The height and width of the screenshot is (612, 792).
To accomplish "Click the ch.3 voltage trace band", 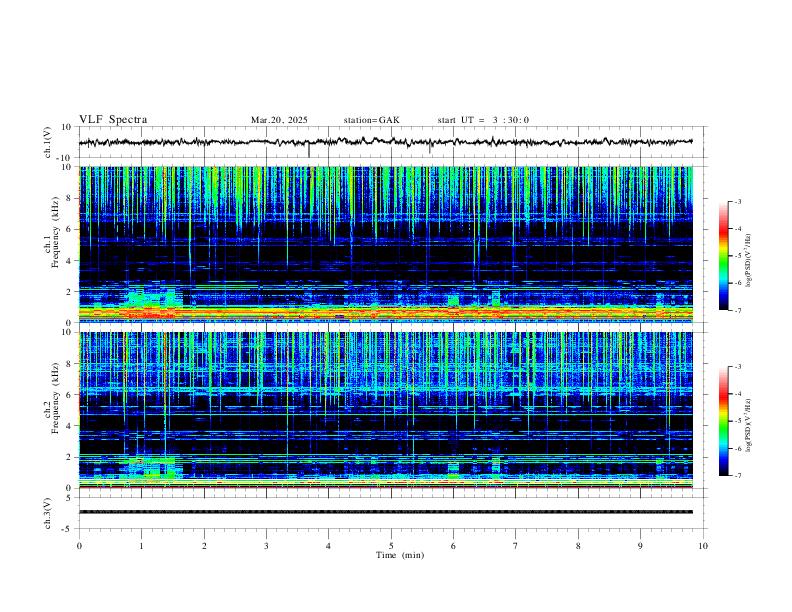I will click(x=385, y=512).
